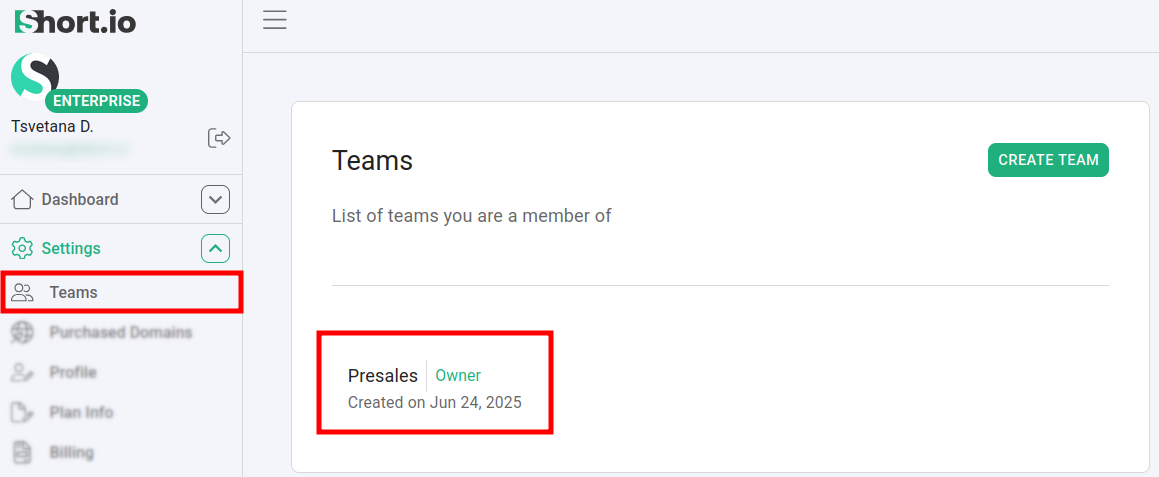Click the logout arrow icon

pyautogui.click(x=219, y=138)
